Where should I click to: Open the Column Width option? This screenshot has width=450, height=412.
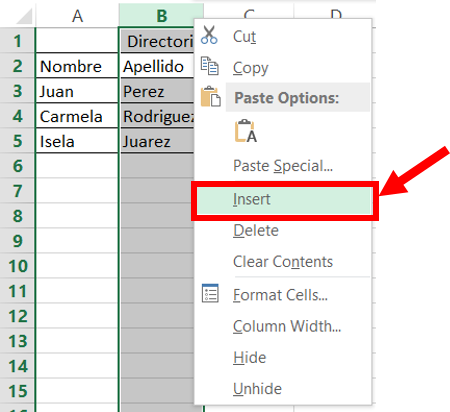[x=287, y=326]
